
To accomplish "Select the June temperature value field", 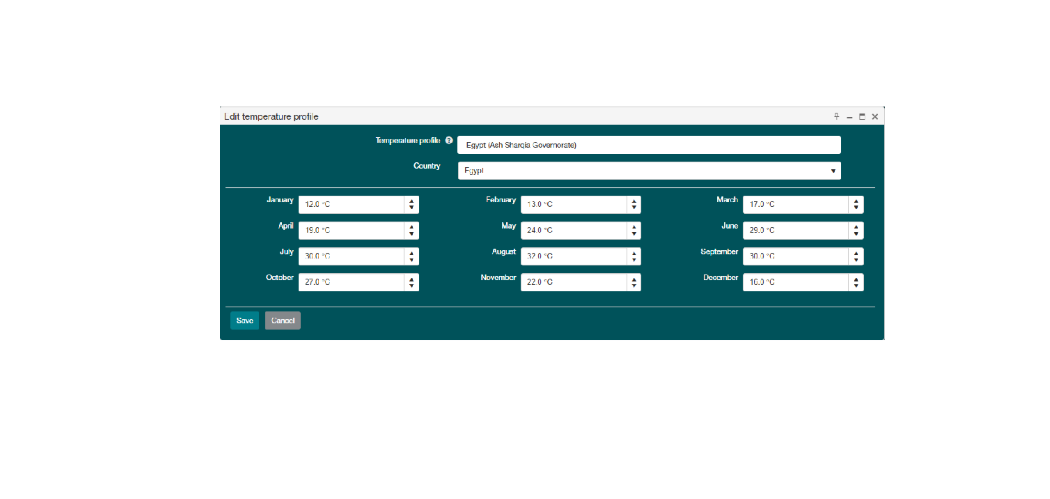I will [x=795, y=230].
